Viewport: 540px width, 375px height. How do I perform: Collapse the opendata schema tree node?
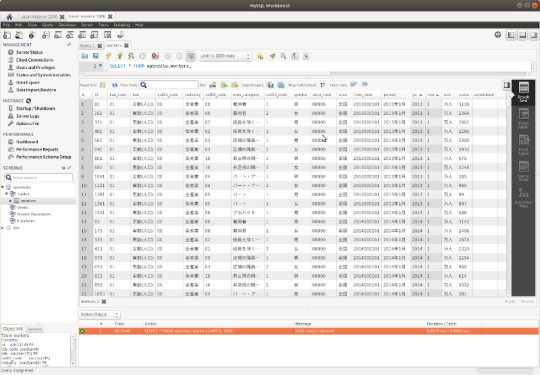(3, 187)
